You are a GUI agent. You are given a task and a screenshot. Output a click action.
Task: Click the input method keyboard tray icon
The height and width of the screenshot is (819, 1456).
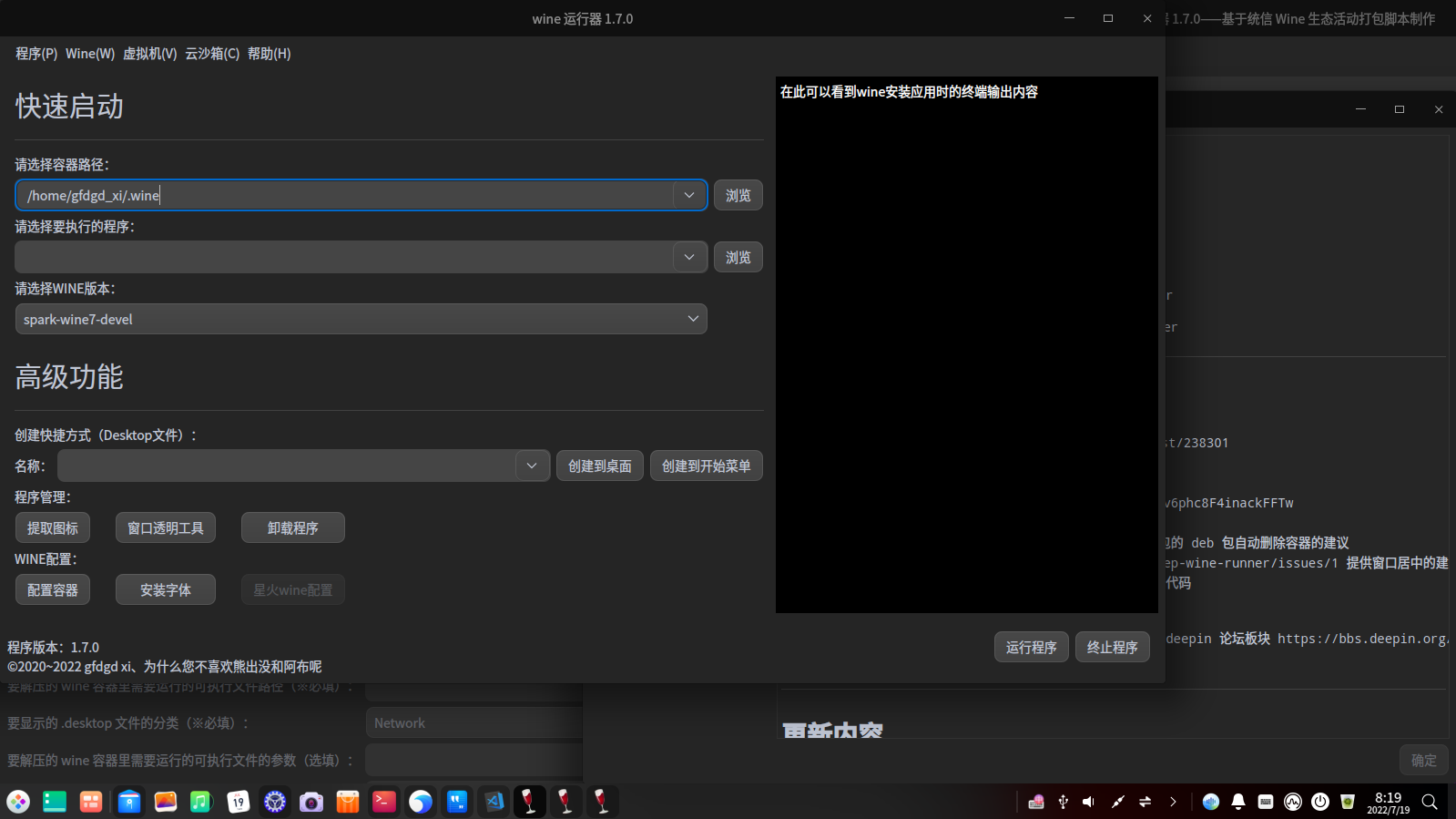(x=1036, y=802)
